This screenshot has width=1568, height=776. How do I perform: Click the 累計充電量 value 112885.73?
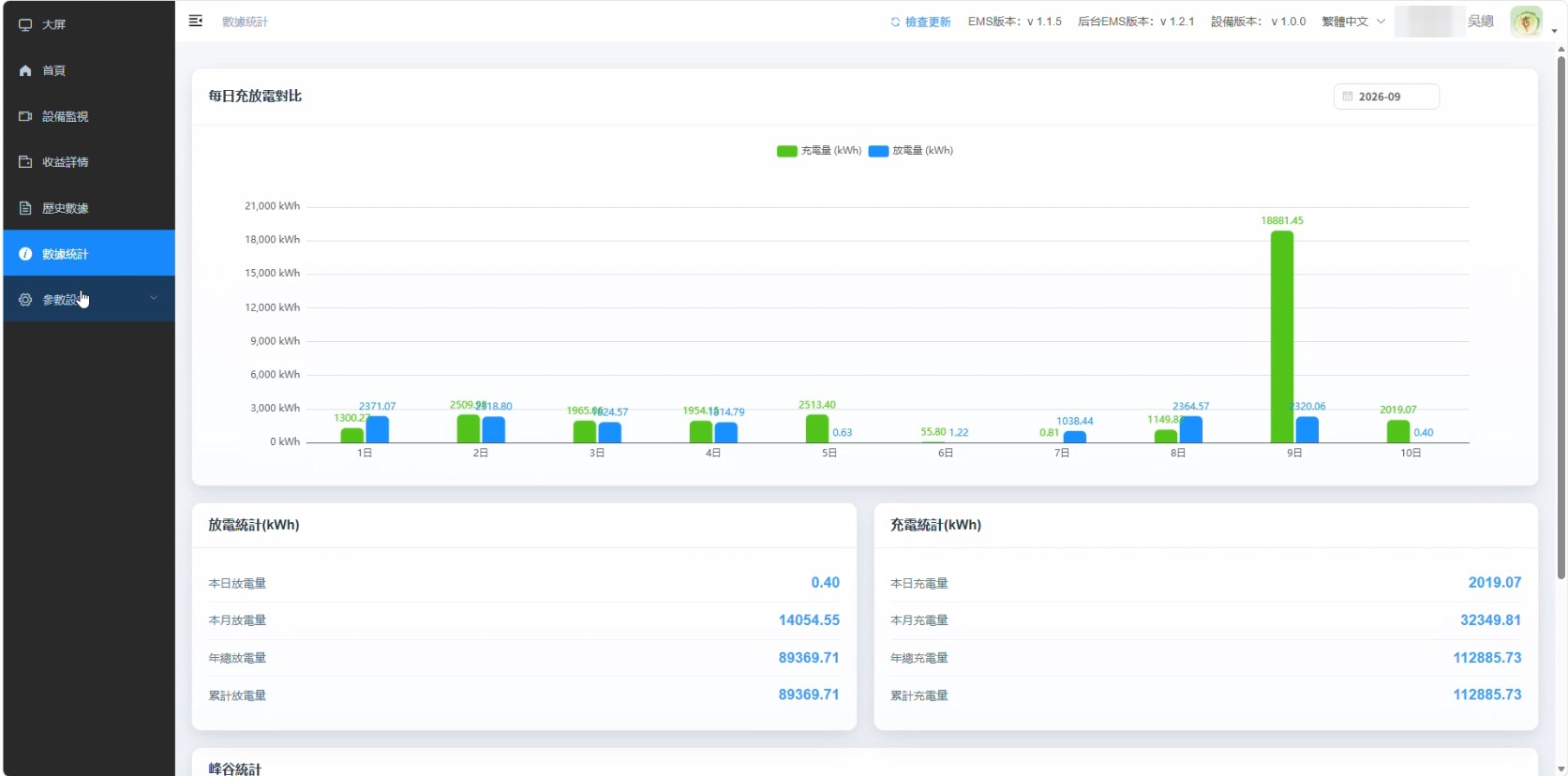[1487, 694]
